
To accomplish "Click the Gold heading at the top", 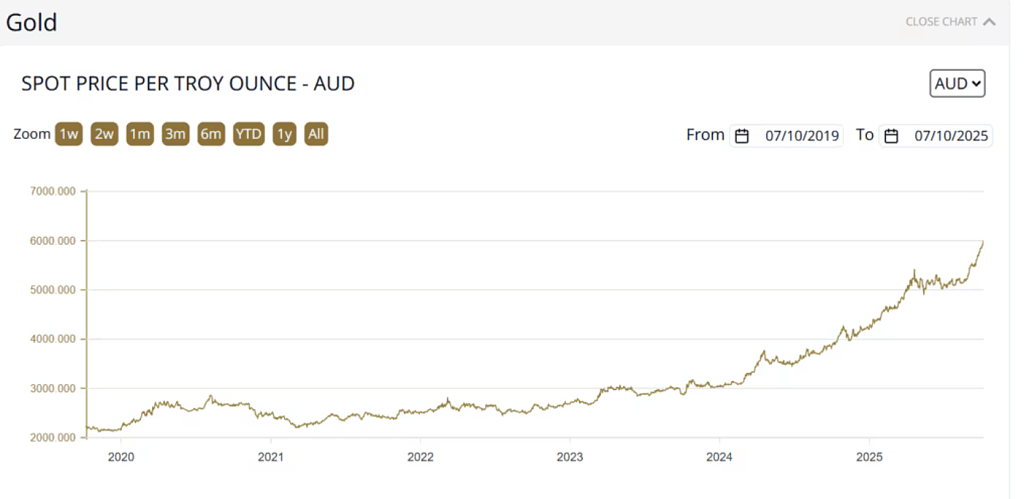I will click(31, 22).
